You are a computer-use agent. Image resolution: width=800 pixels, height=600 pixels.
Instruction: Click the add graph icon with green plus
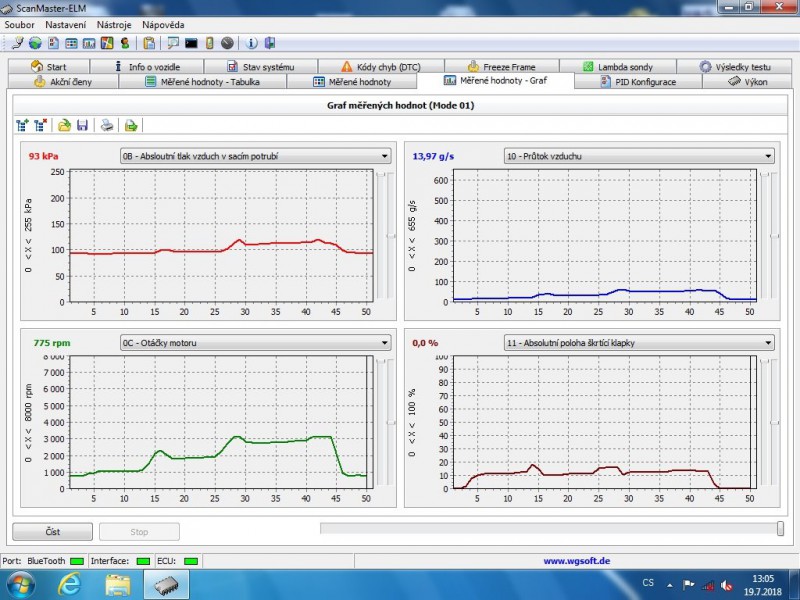(x=22, y=125)
